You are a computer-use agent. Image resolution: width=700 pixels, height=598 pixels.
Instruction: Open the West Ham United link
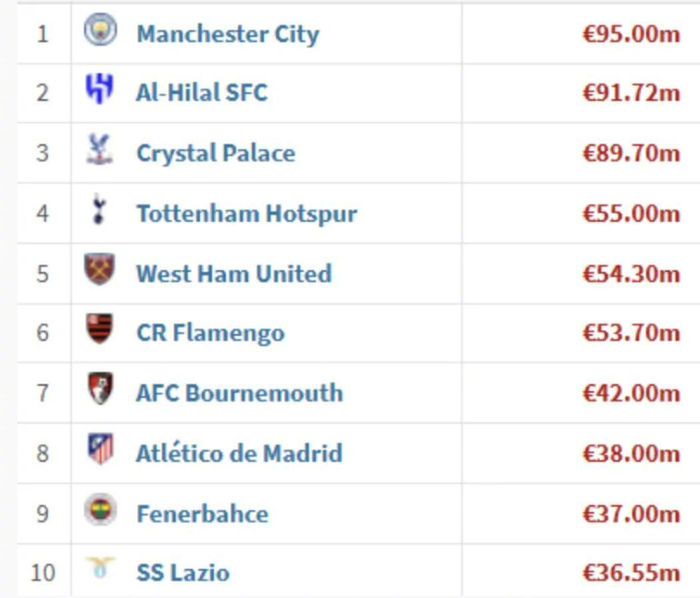(x=234, y=273)
